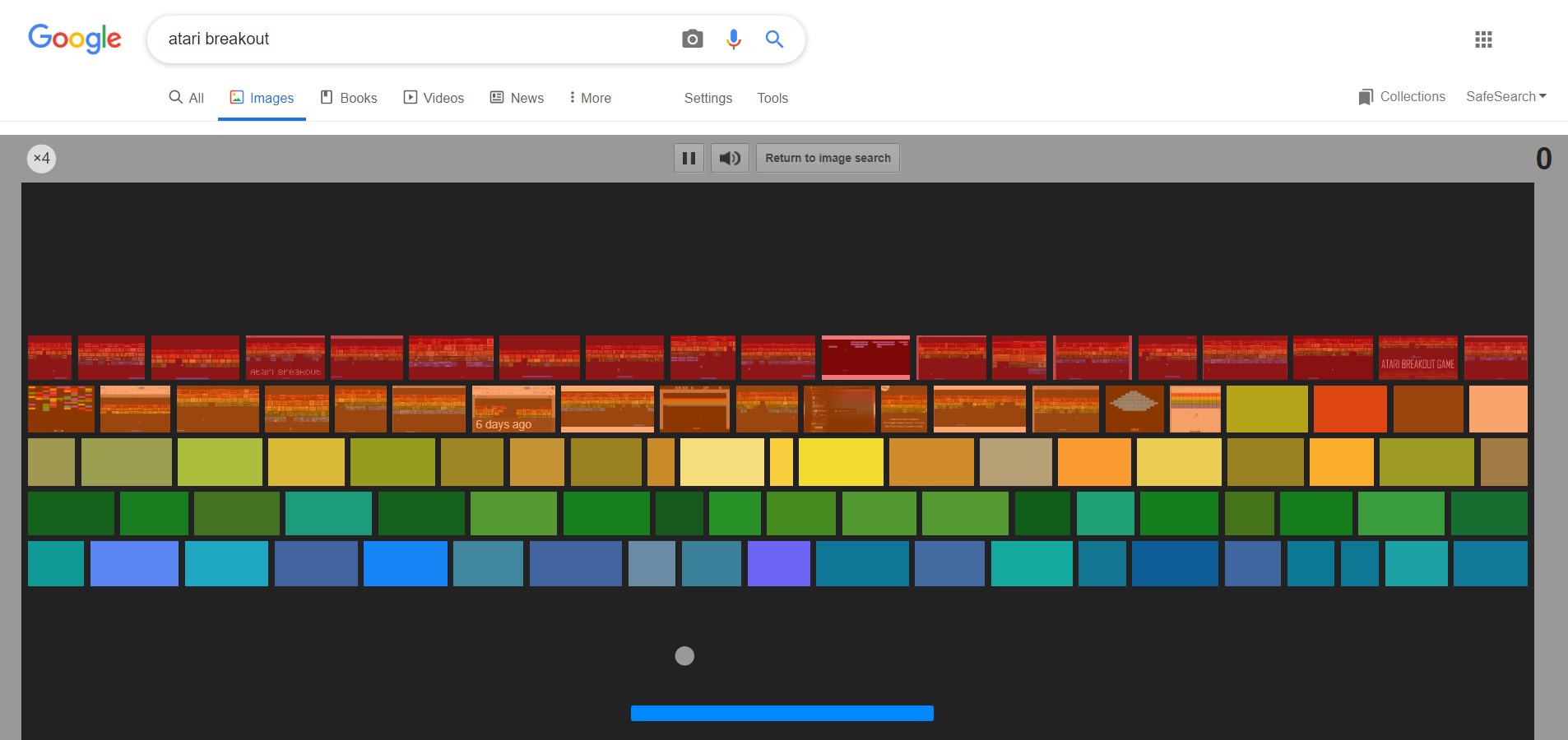Expand the SafeSearch dropdown

point(1506,96)
